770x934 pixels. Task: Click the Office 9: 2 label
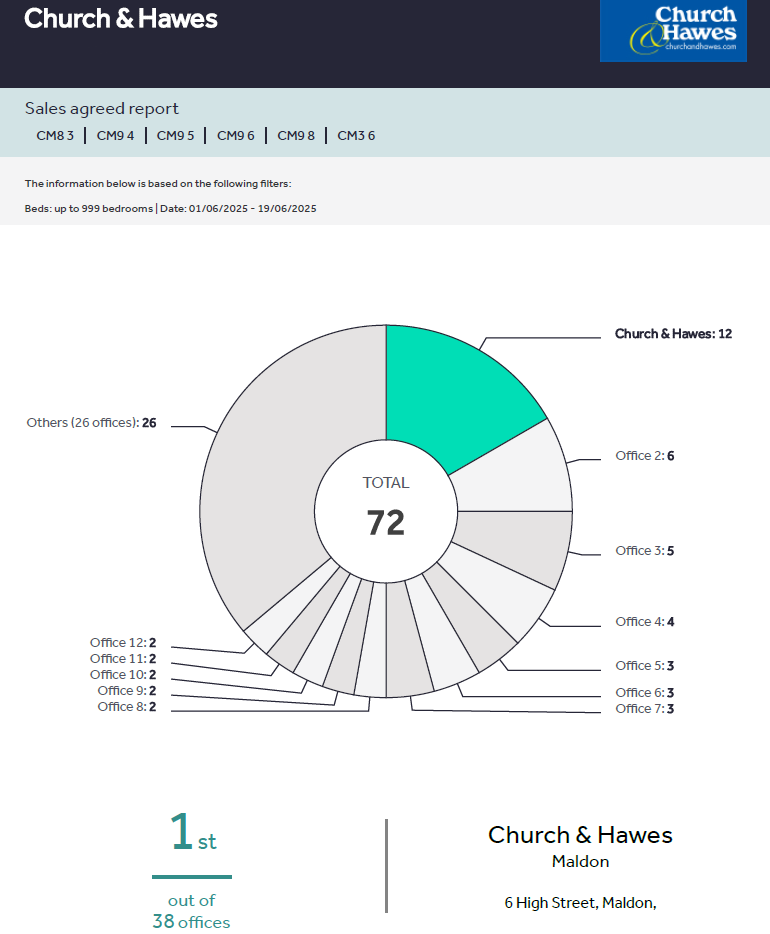click(x=127, y=691)
